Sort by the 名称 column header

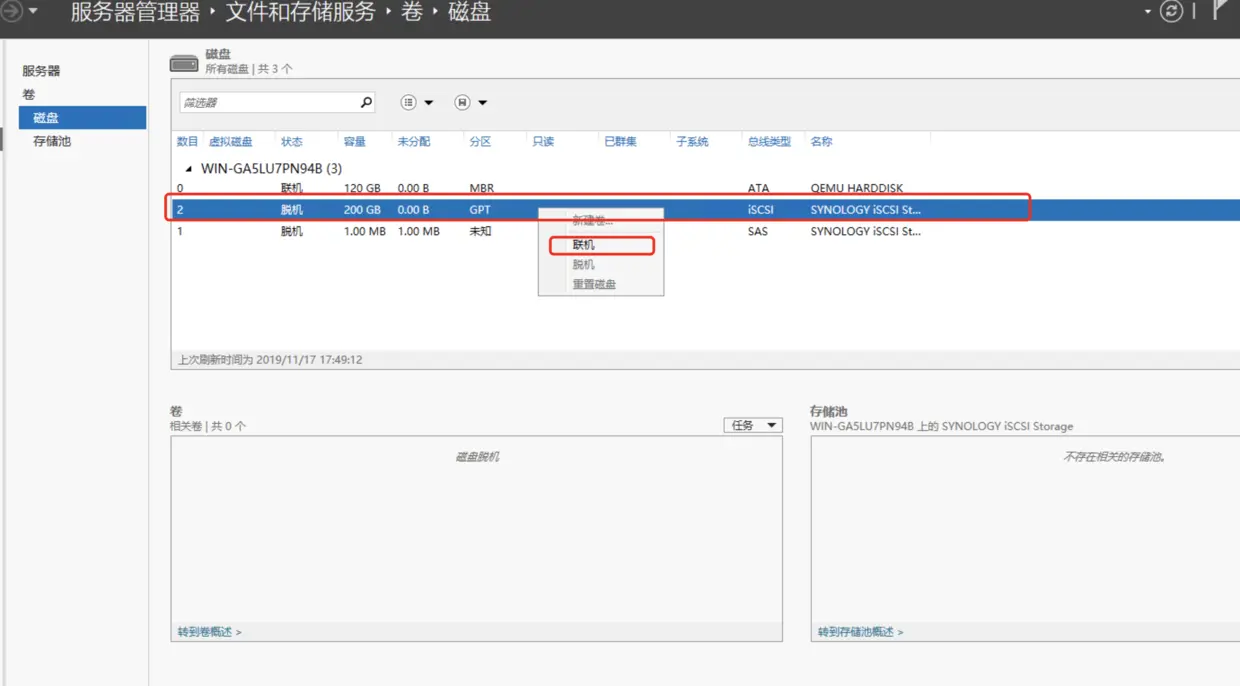pos(821,142)
